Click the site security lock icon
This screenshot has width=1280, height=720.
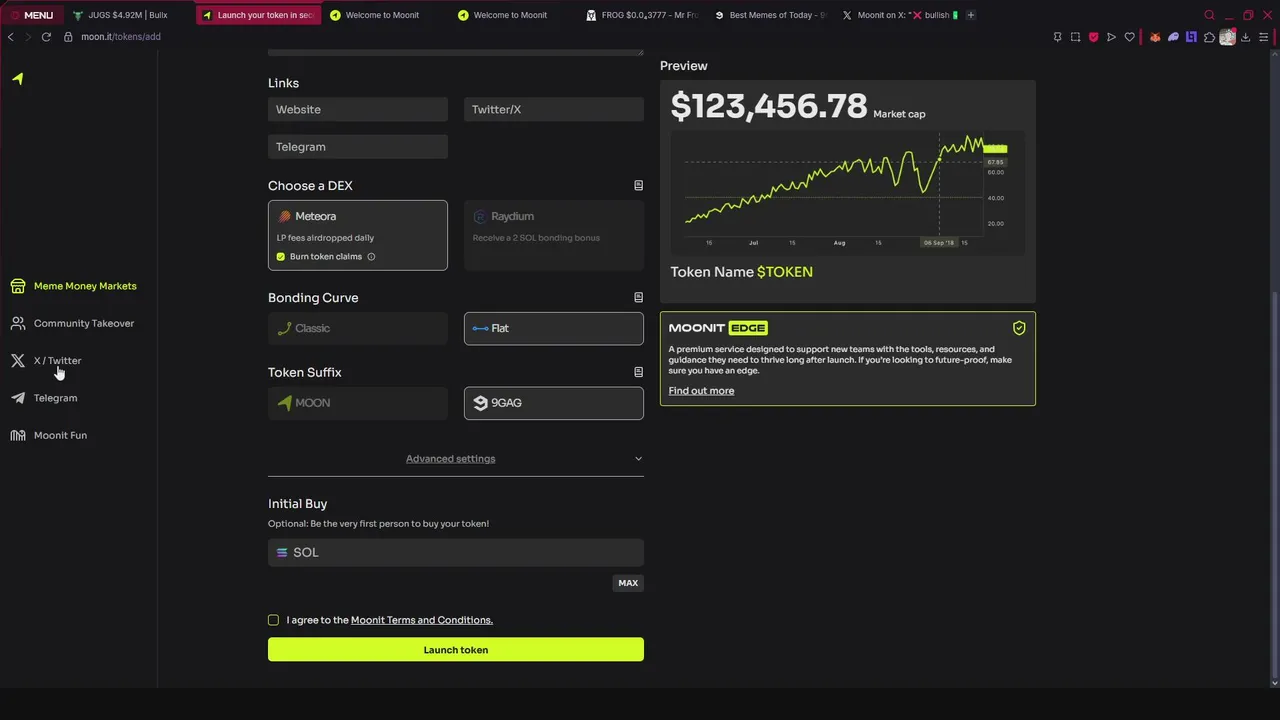click(69, 37)
